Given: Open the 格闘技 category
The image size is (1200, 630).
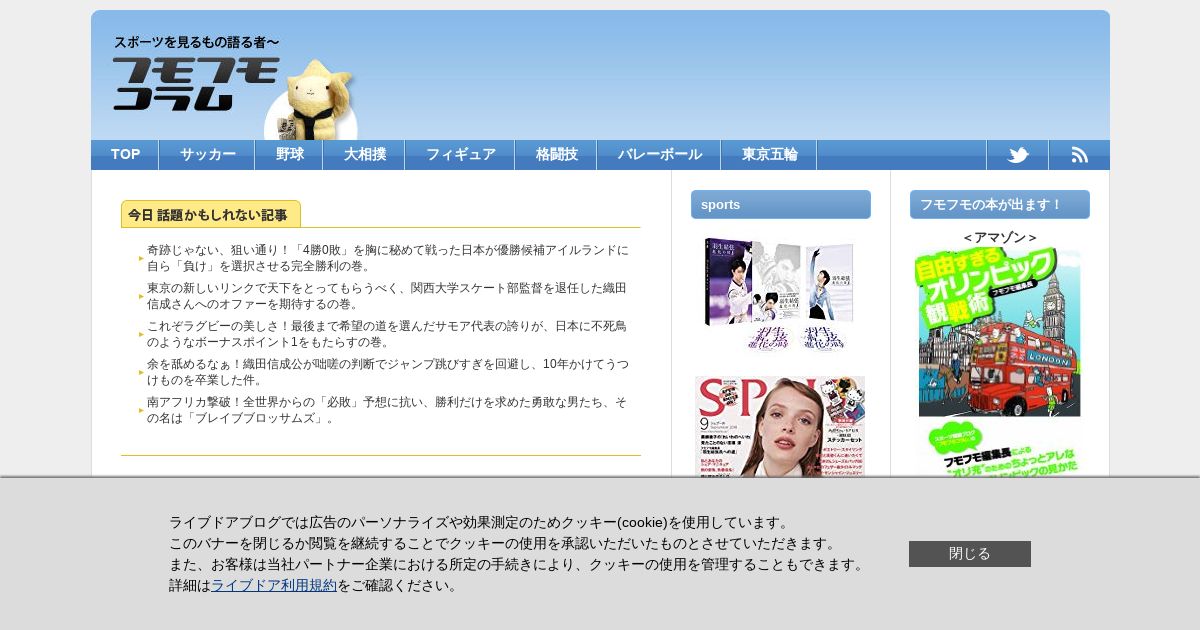Looking at the screenshot, I should 556,155.
